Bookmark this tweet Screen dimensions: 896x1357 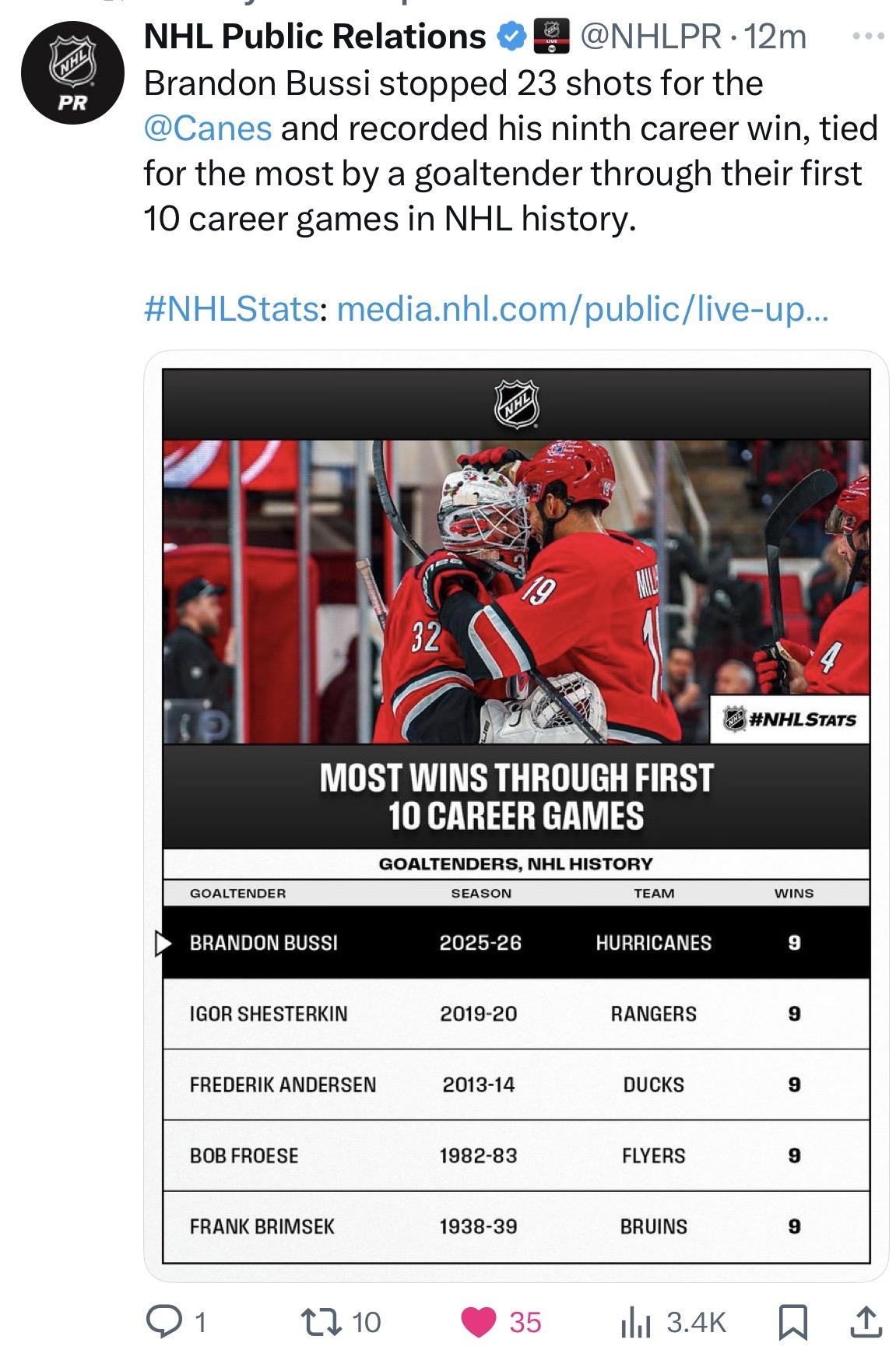(792, 1321)
